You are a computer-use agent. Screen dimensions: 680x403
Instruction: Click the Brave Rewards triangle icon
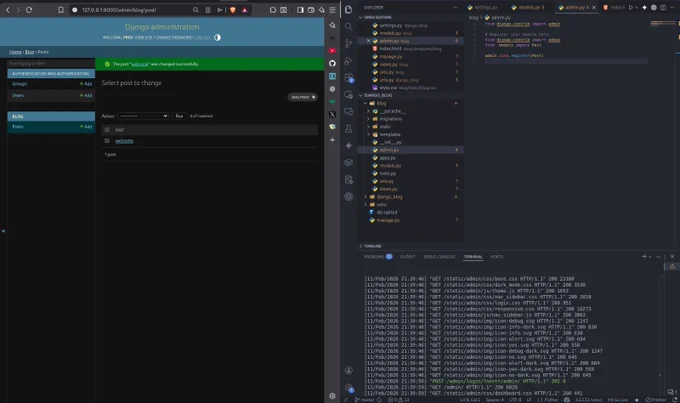(x=245, y=10)
